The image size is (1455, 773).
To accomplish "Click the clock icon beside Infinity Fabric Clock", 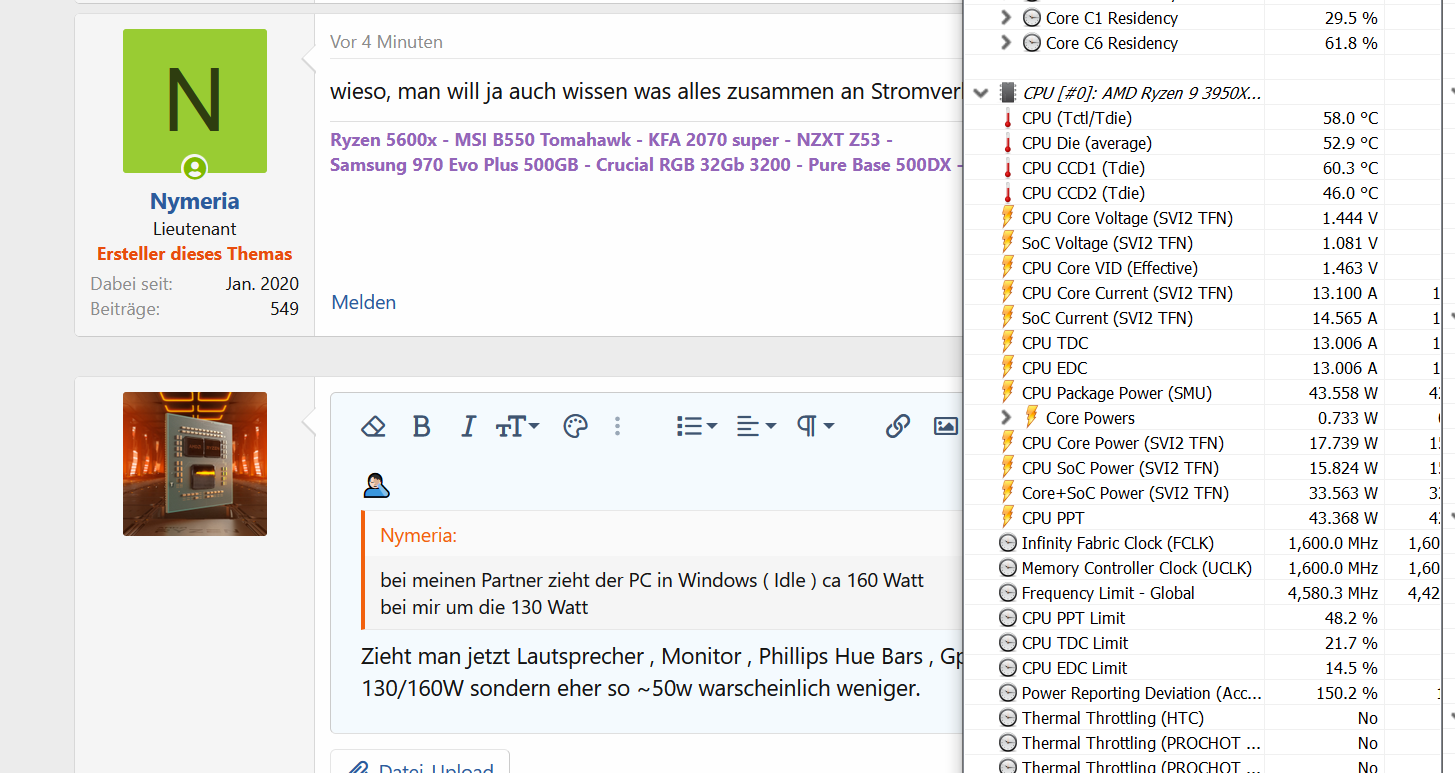I will point(1008,543).
